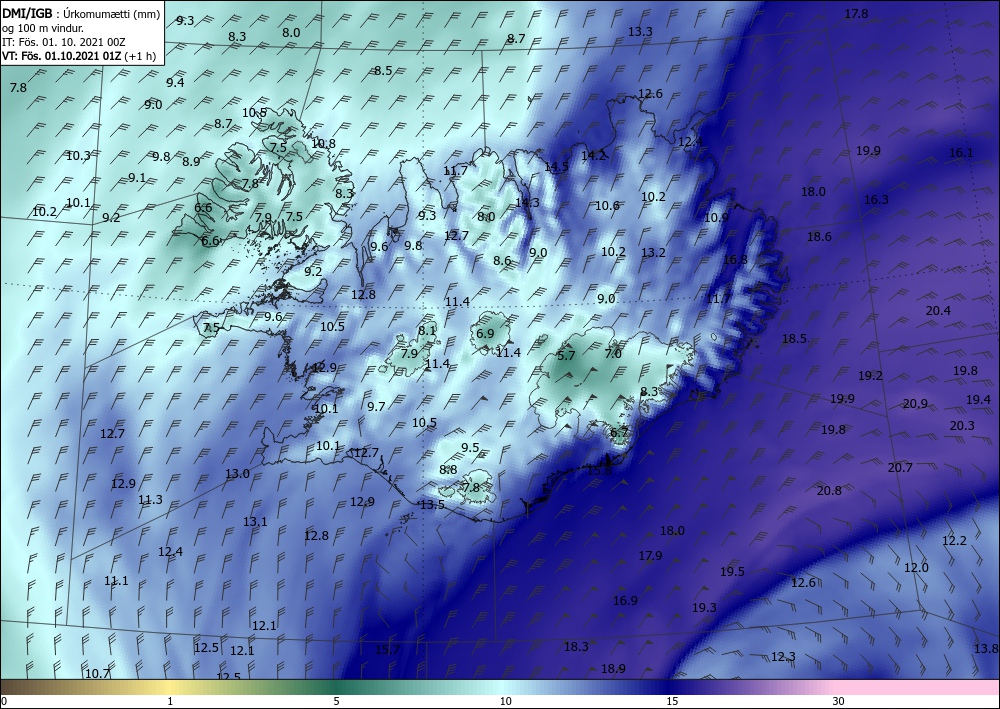Click the 18.3 value on the map

[577, 647]
